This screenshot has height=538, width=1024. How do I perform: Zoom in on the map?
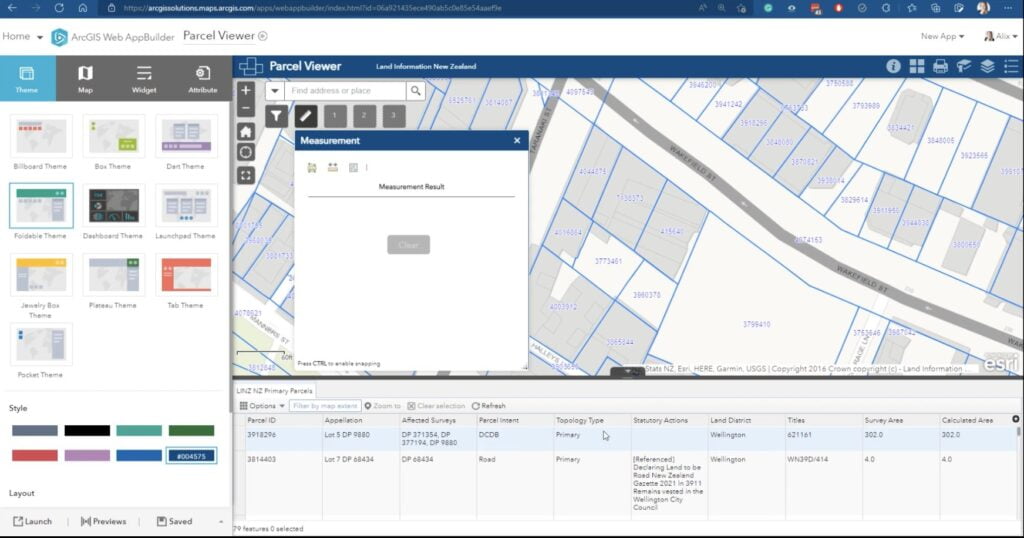(246, 91)
